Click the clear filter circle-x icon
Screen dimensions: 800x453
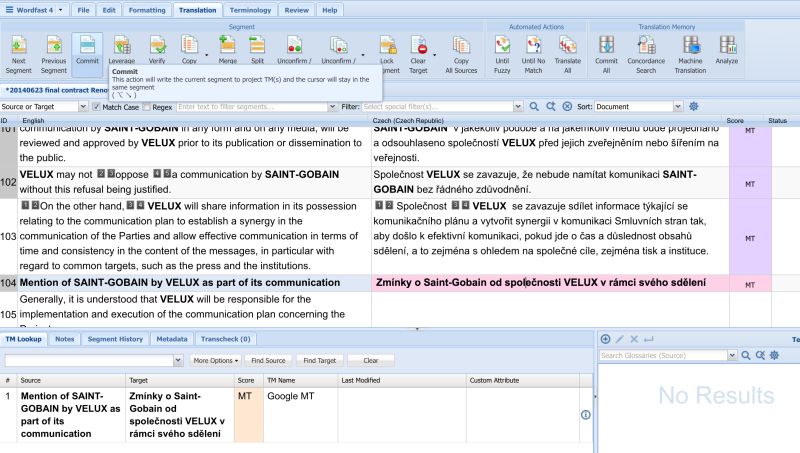pos(567,107)
